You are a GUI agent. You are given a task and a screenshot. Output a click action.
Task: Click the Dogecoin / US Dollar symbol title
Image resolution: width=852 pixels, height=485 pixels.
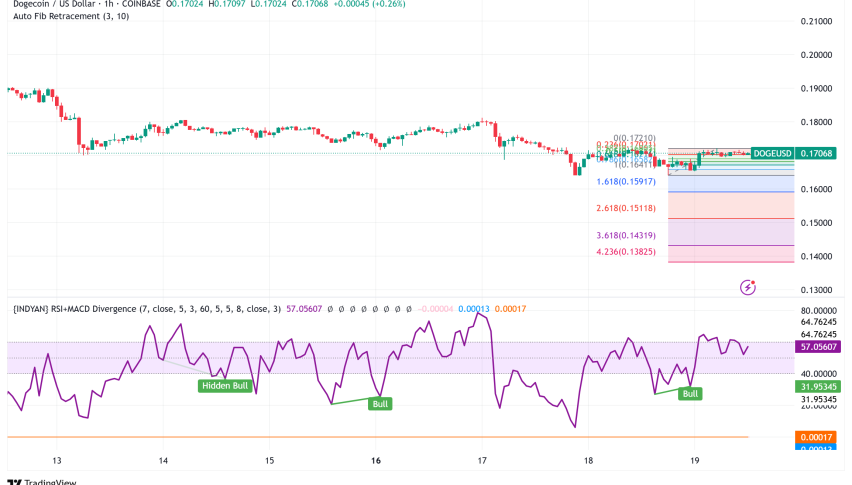click(x=54, y=4)
